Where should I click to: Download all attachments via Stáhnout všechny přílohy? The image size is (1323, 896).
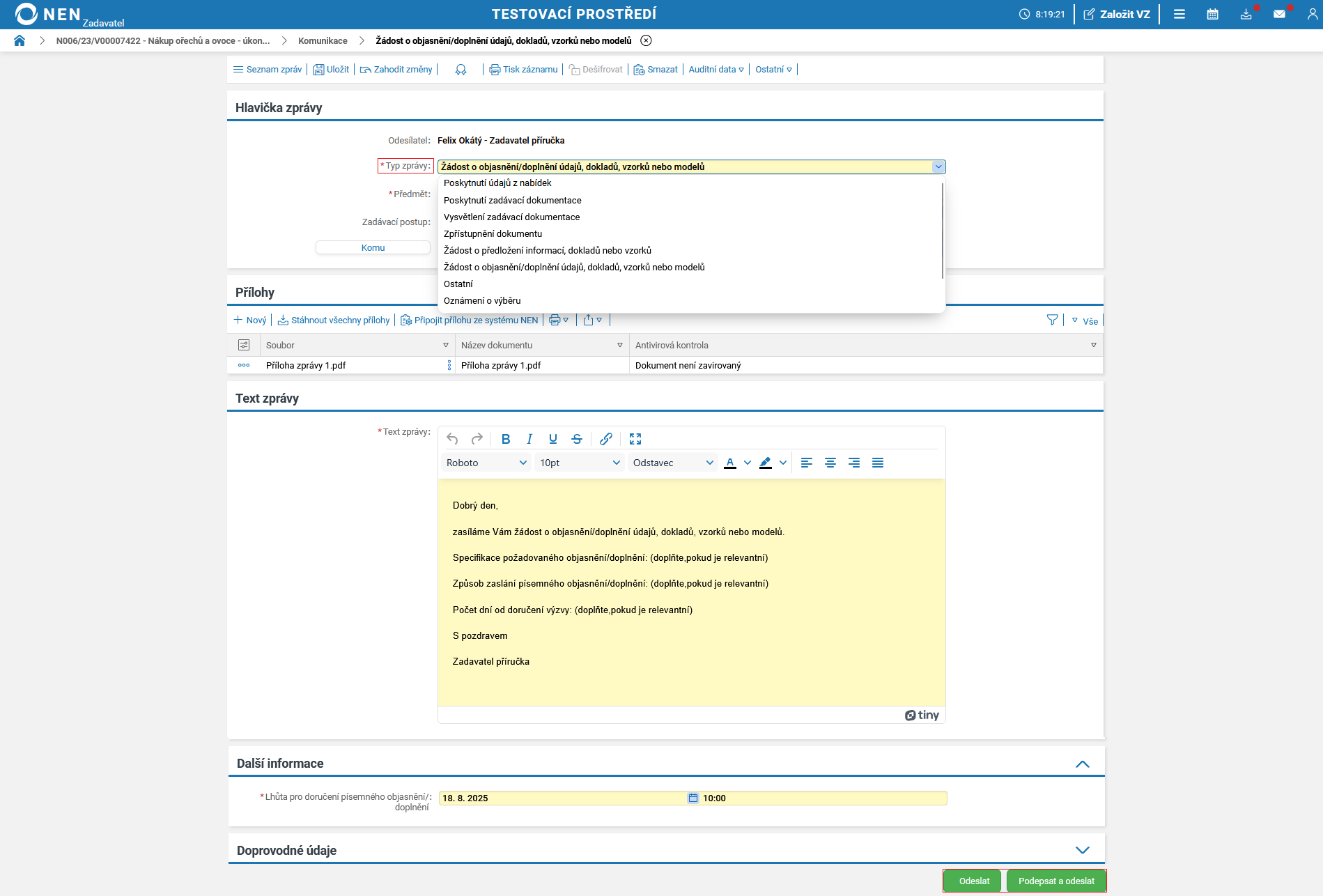point(334,320)
